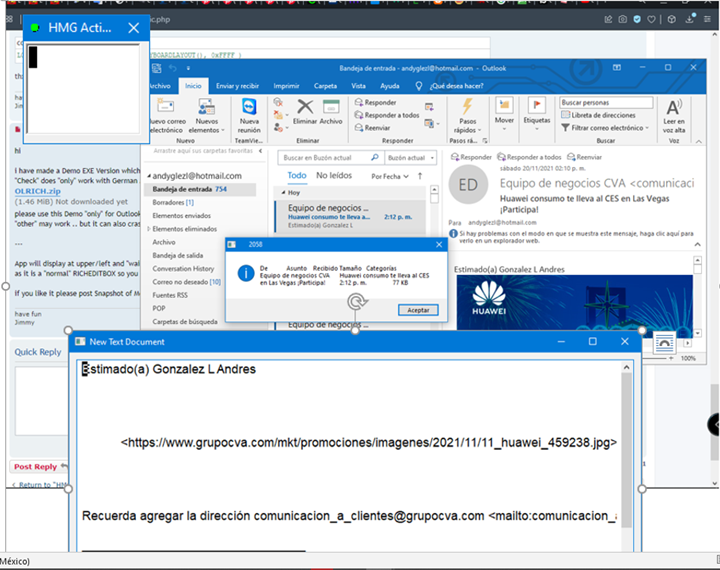This screenshot has width=720, height=570.
Task: Open Pasos rápidos lightning gallery
Action: click(x=467, y=116)
